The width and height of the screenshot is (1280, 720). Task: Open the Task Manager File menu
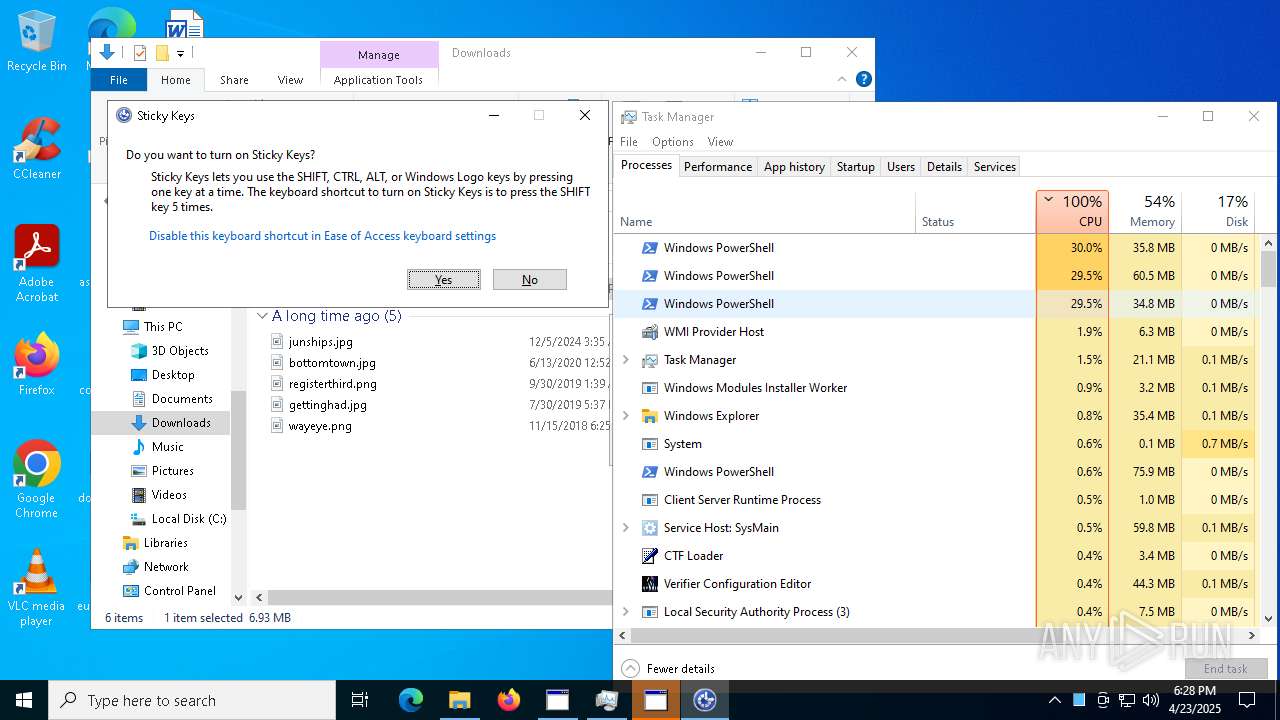(x=629, y=142)
